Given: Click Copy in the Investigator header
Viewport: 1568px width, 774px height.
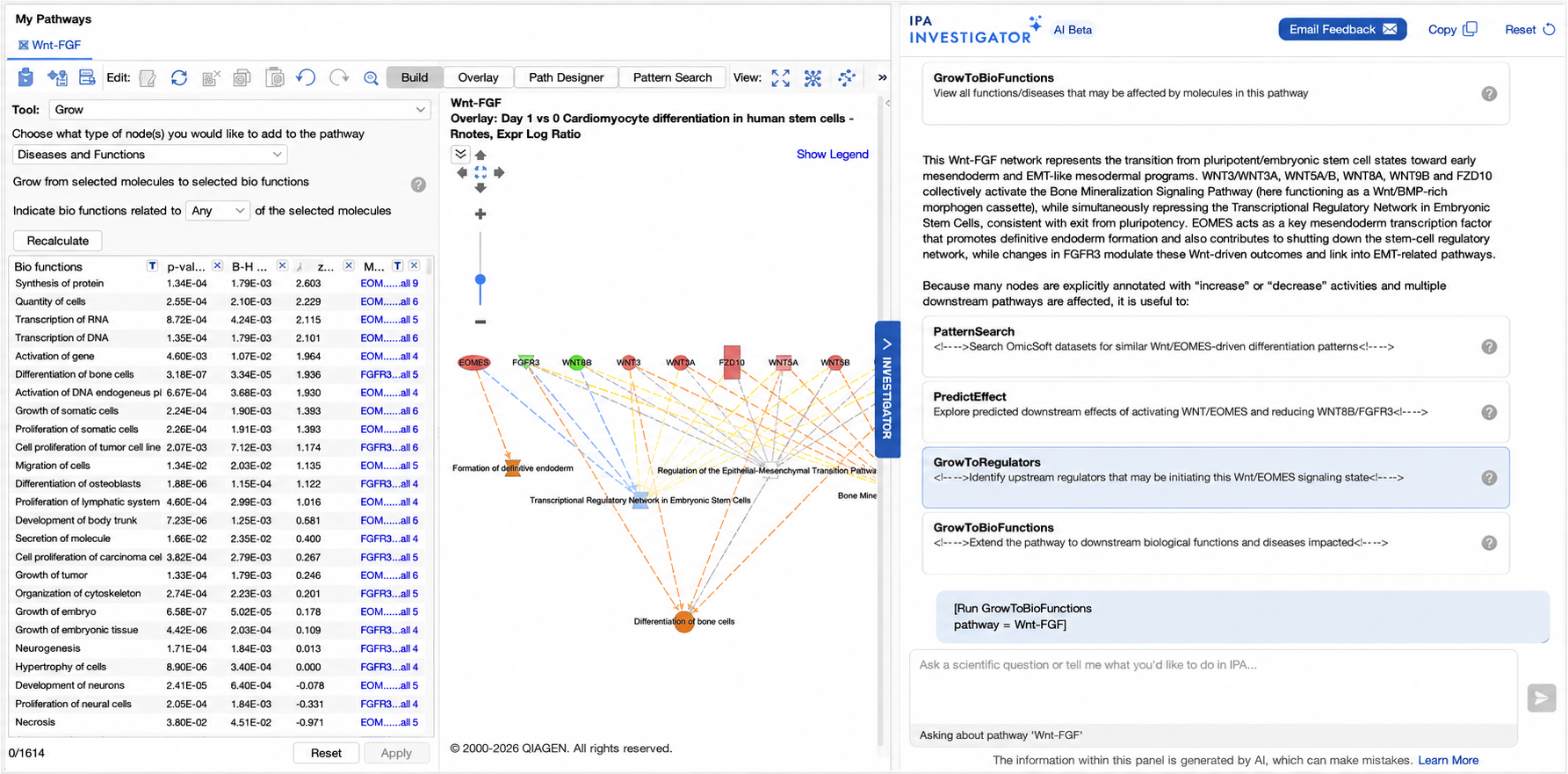Looking at the screenshot, I should coord(1453,29).
